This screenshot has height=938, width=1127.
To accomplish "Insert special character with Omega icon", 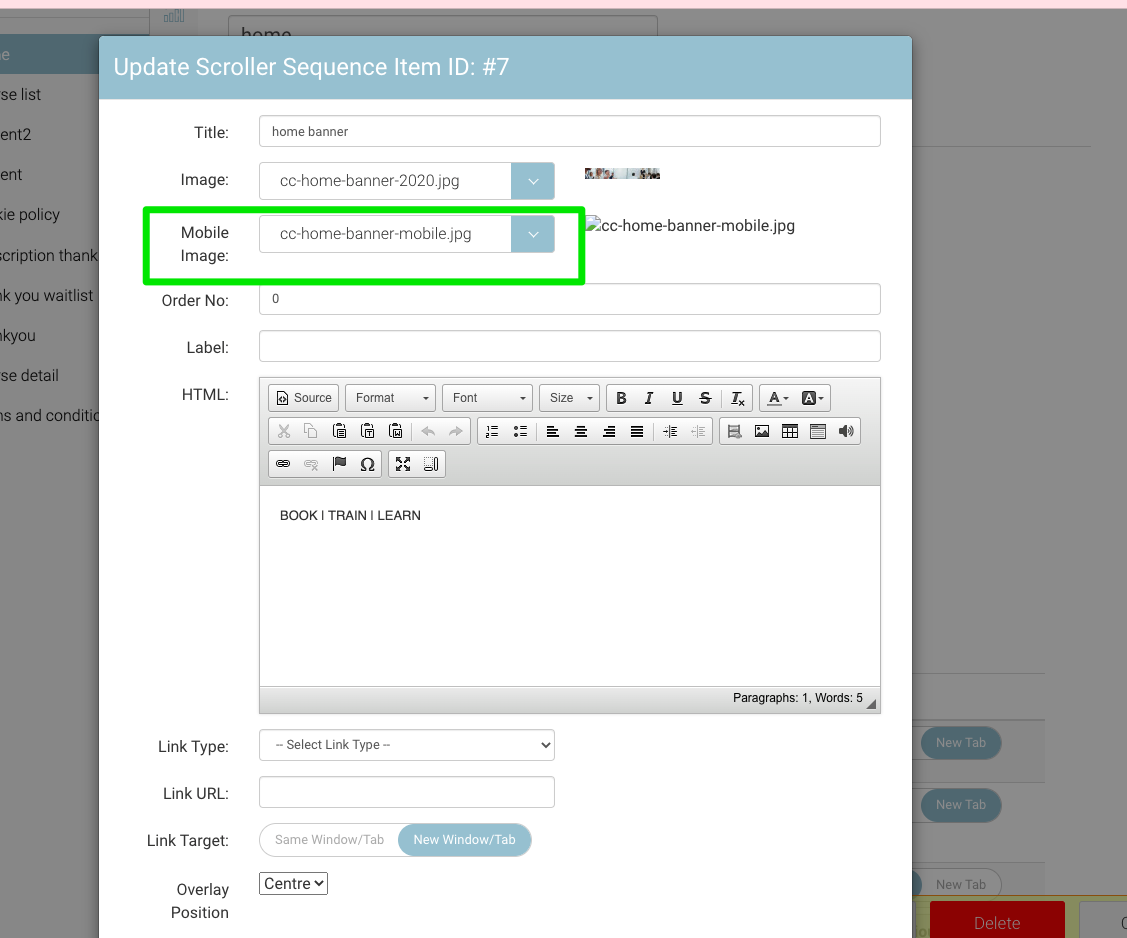I will (367, 464).
